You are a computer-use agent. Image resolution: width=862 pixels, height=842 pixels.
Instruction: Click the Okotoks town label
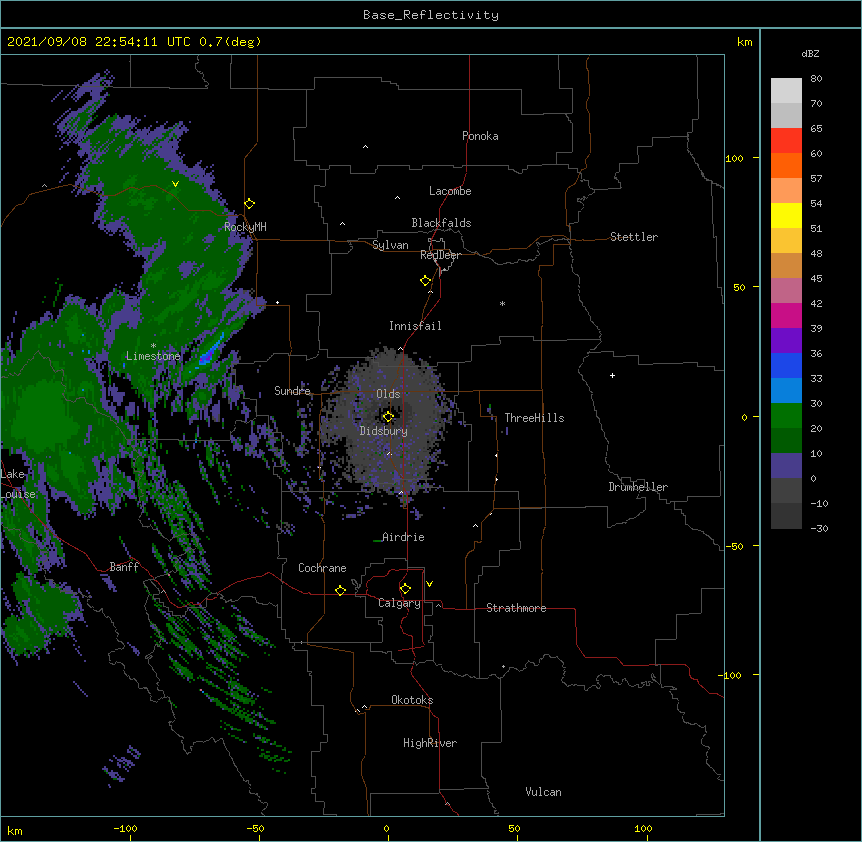coord(412,700)
